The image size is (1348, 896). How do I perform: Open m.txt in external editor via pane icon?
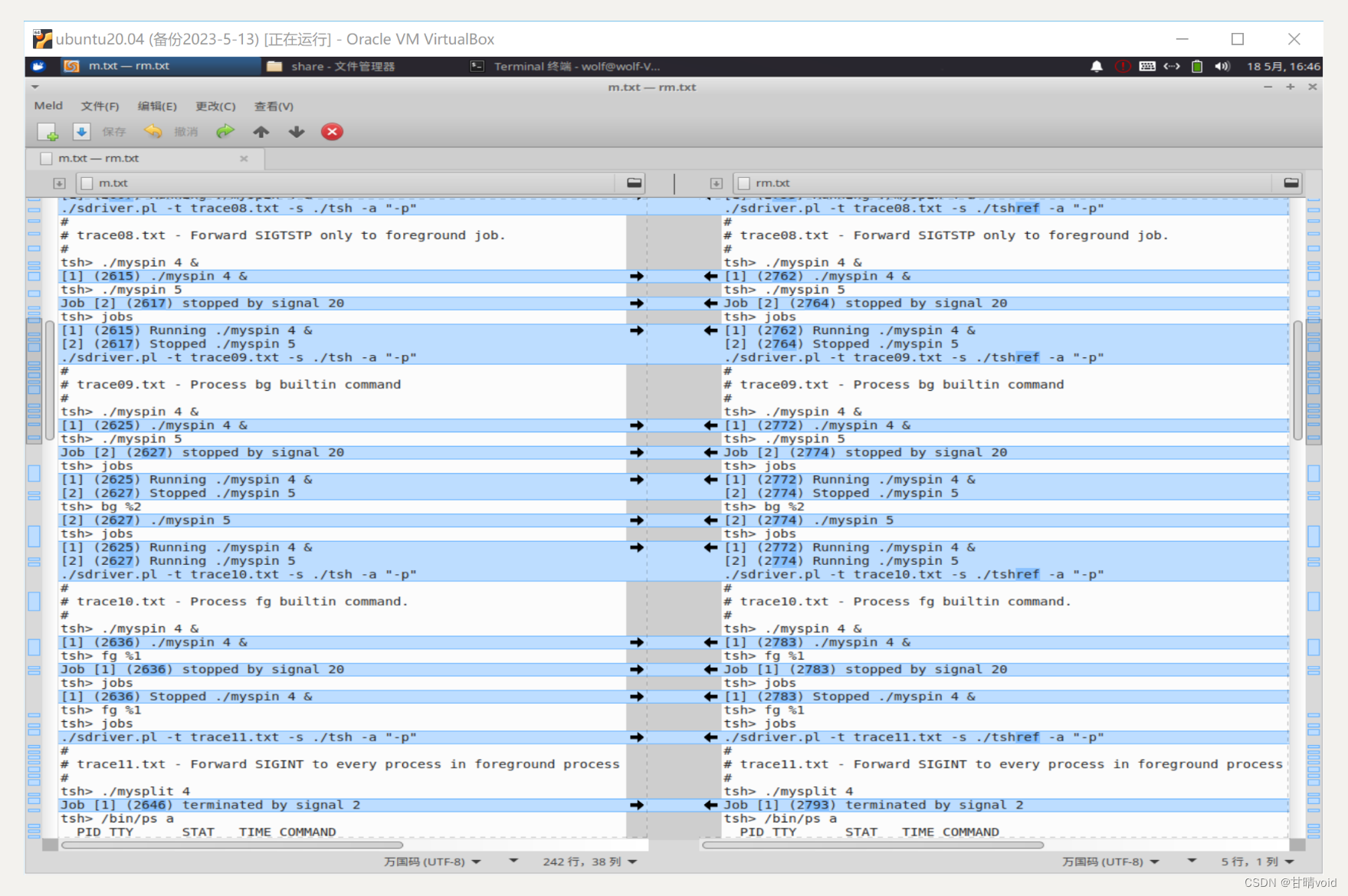633,182
